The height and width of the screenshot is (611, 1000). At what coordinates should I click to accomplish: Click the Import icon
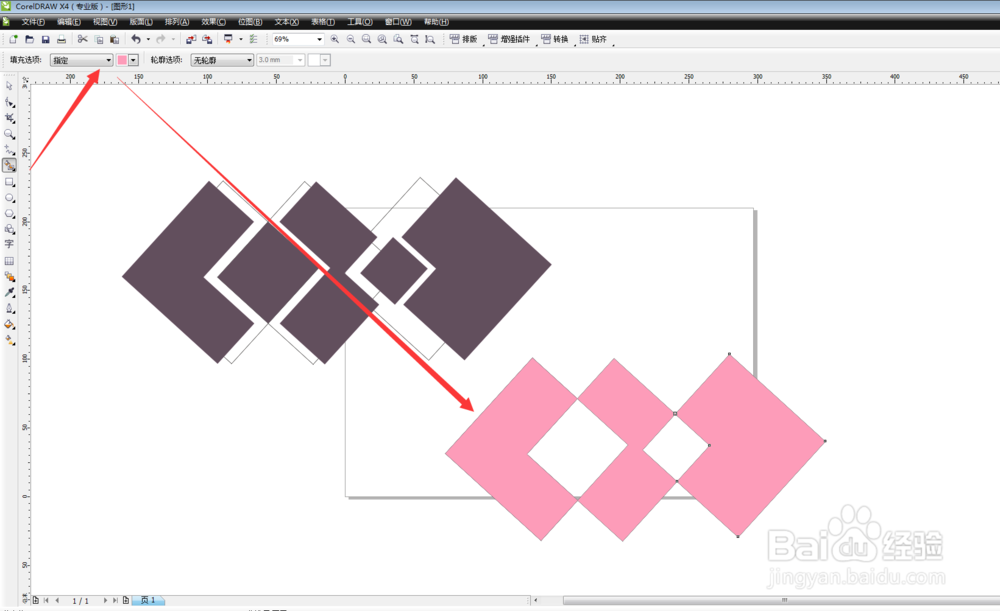[191, 40]
